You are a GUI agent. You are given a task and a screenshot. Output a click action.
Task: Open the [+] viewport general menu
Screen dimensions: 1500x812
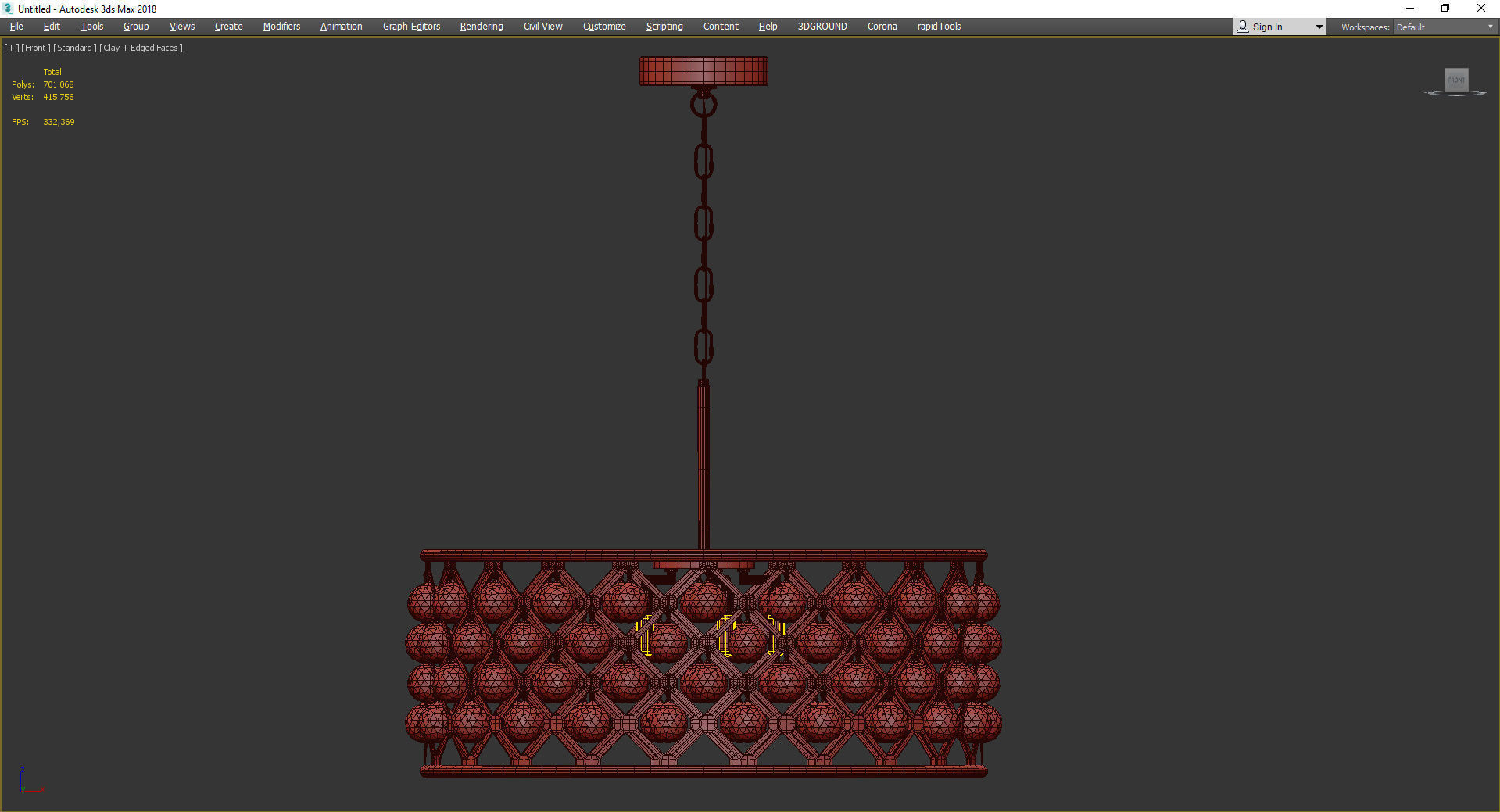click(12, 48)
